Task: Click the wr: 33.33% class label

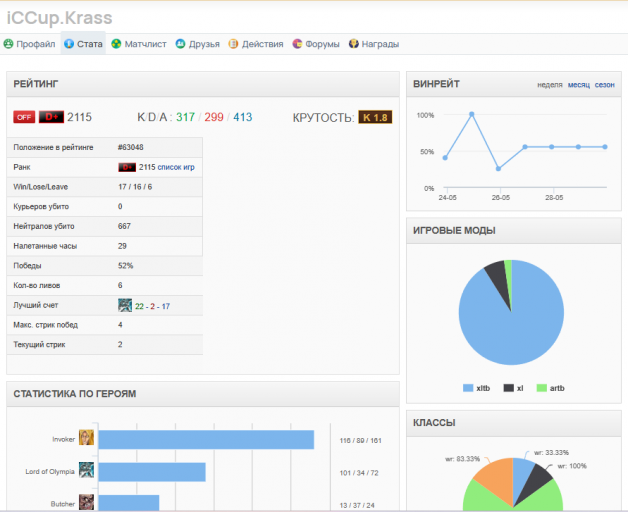Action: pos(551,452)
